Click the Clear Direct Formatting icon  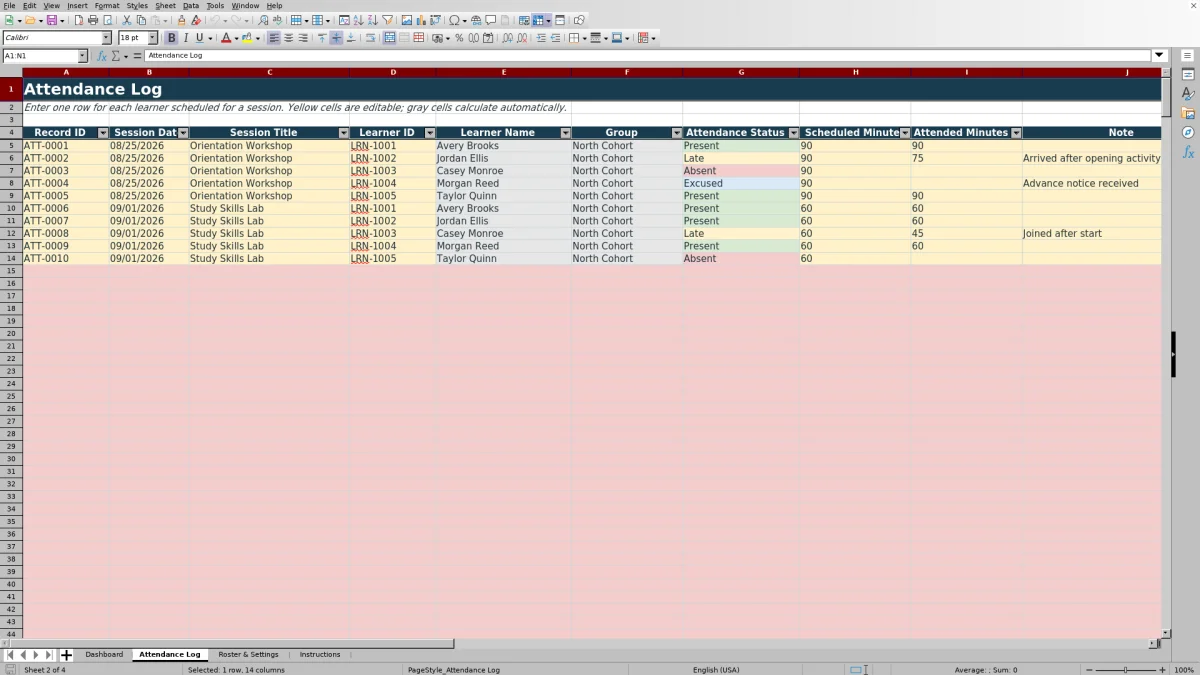coord(196,20)
